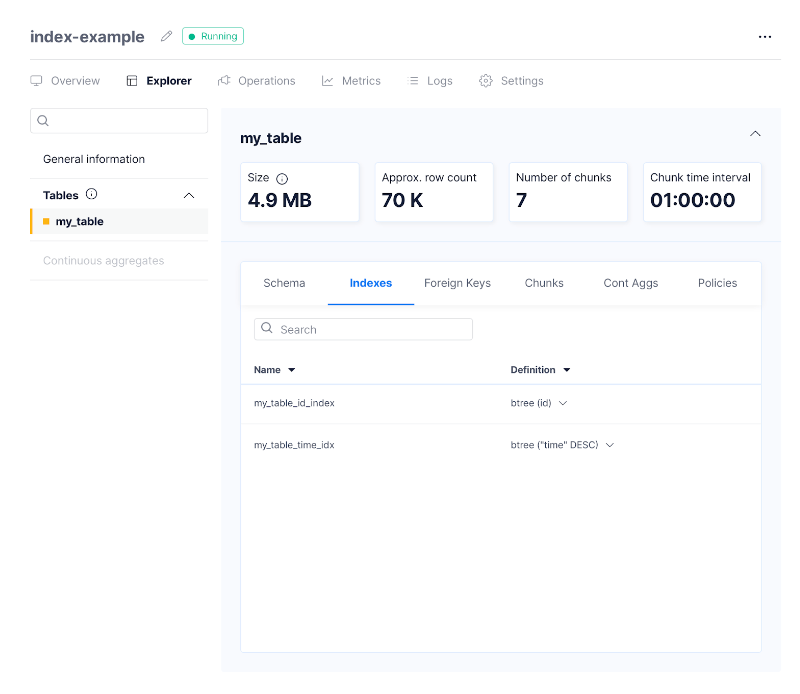This screenshot has height=694, width=800.
Task: Open the Metrics tab
Action: pyautogui.click(x=352, y=81)
